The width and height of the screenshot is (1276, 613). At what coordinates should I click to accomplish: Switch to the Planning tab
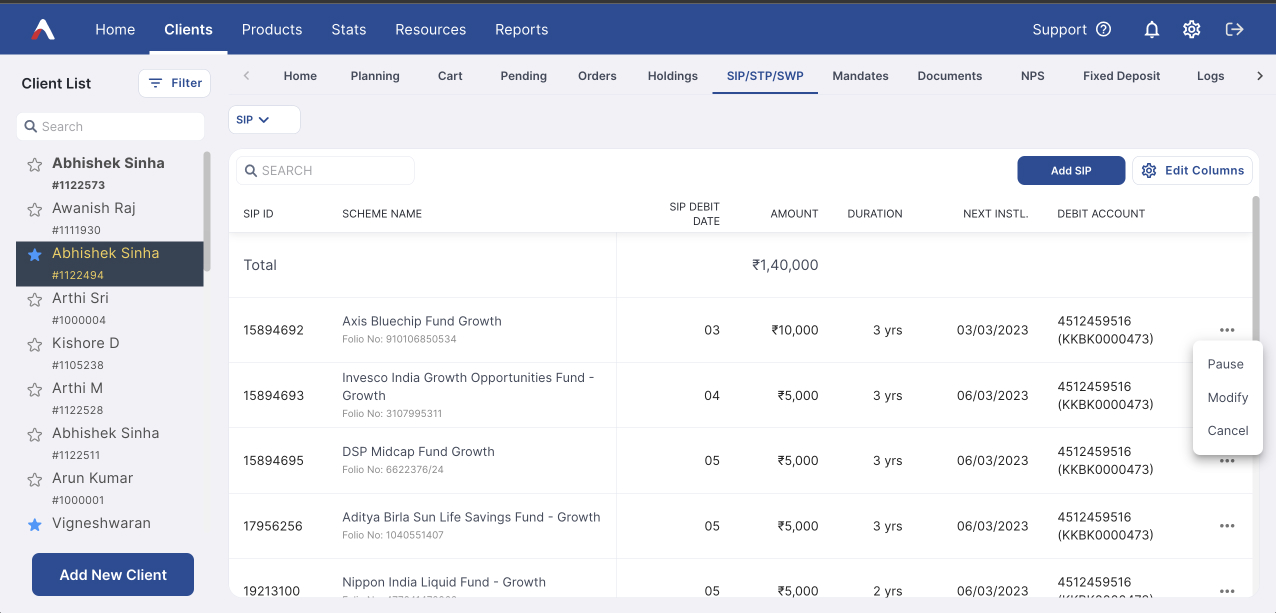click(x=375, y=76)
